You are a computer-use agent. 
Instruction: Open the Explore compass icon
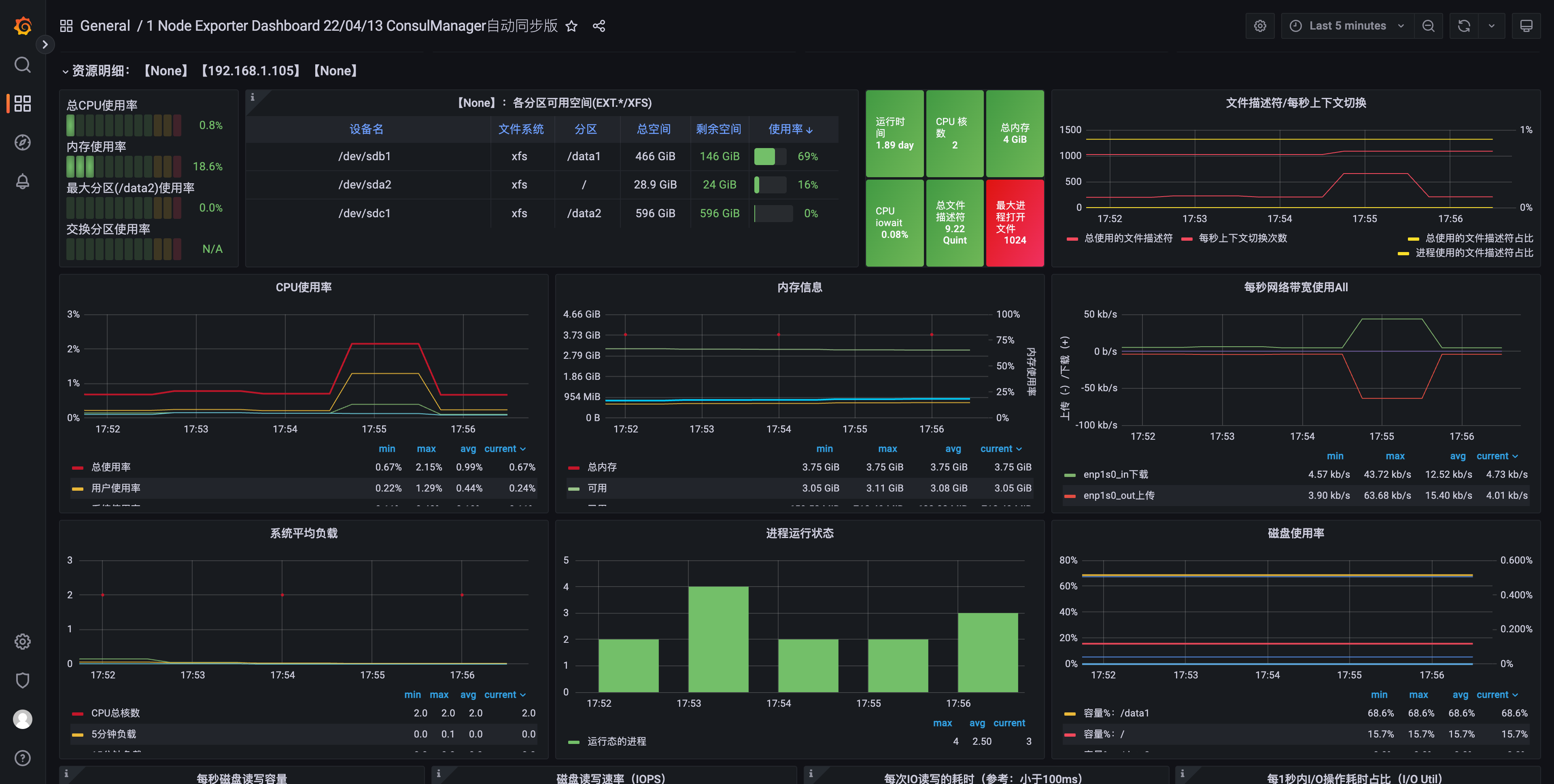[22, 142]
